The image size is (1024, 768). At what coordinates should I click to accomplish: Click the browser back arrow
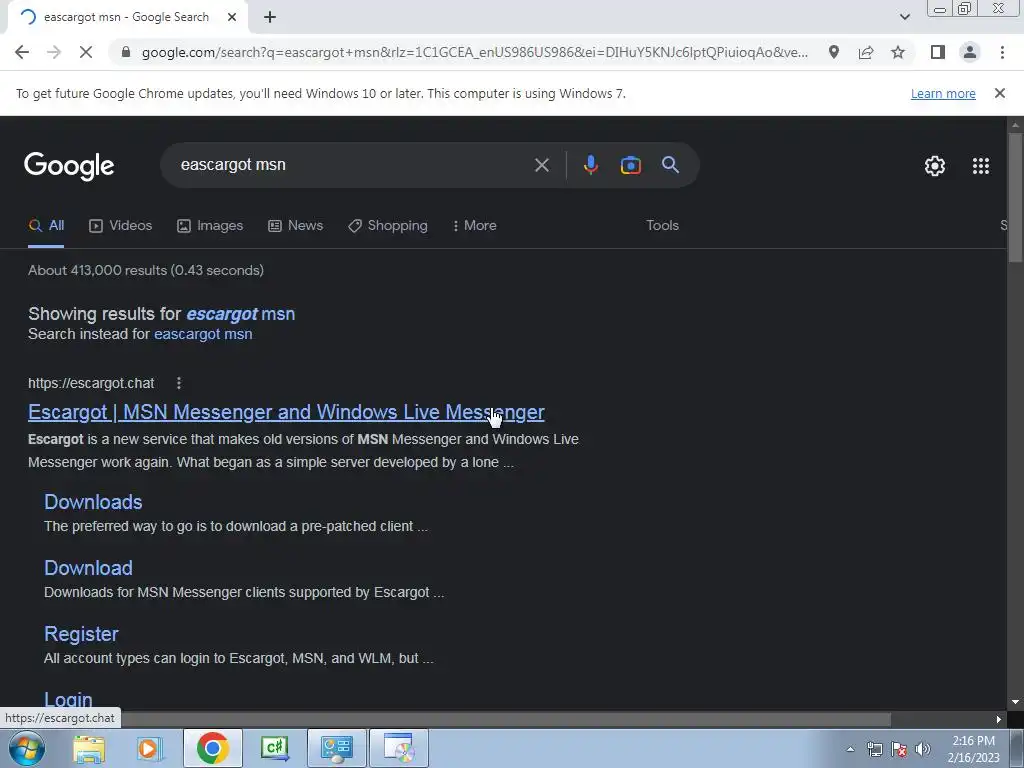point(22,52)
